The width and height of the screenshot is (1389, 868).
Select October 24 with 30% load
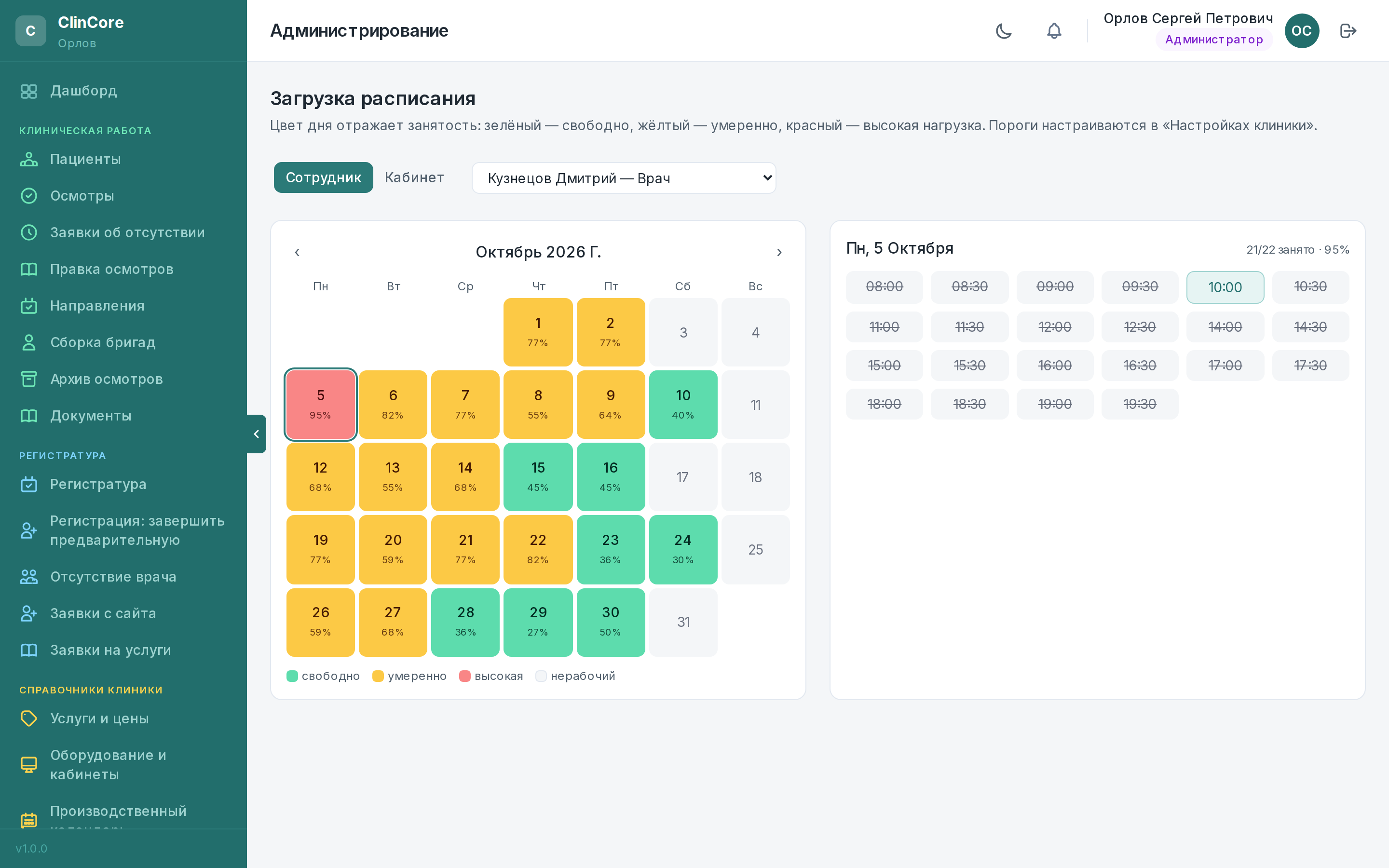(x=683, y=549)
